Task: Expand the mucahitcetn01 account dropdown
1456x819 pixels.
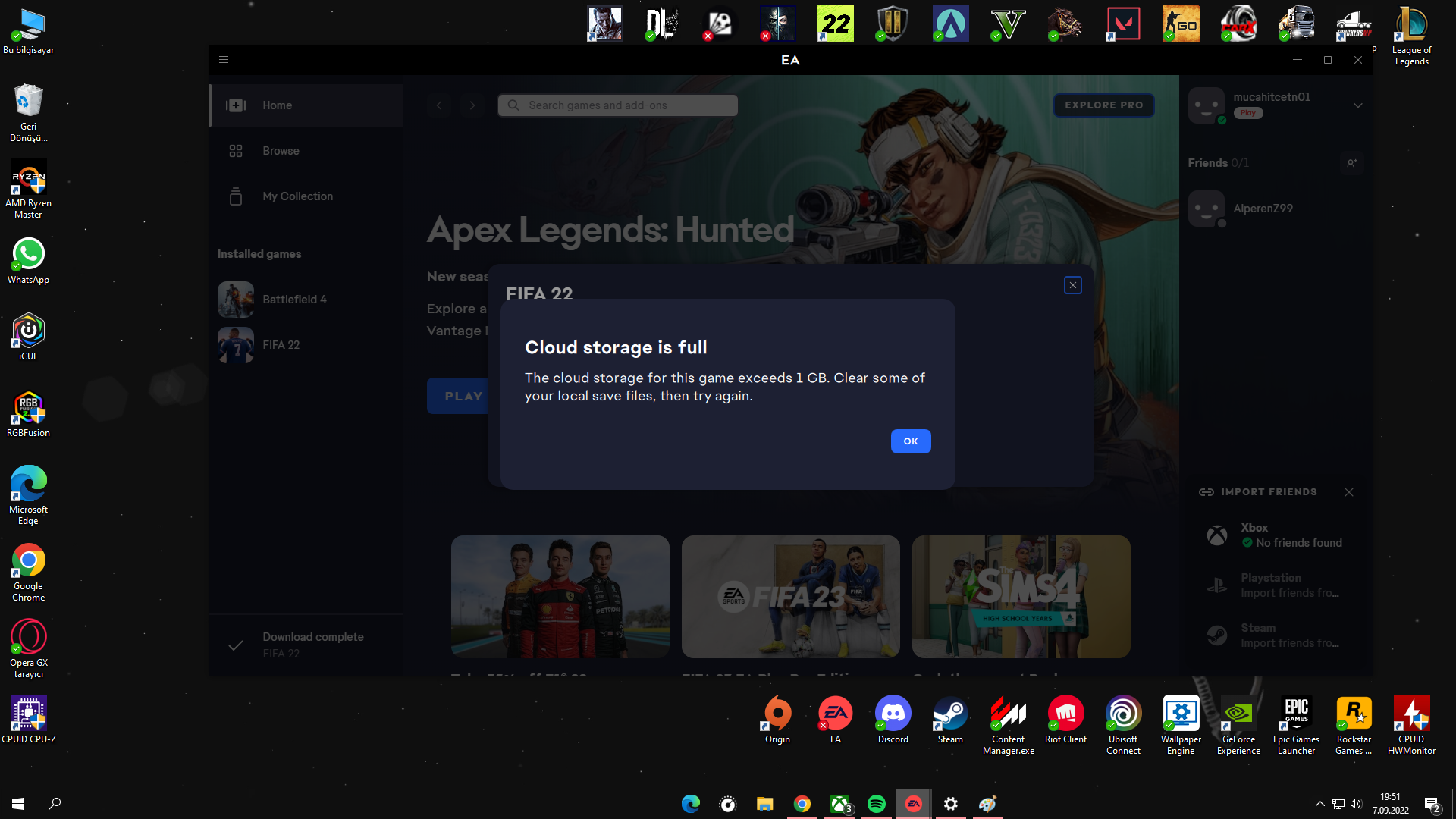Action: coord(1358,105)
